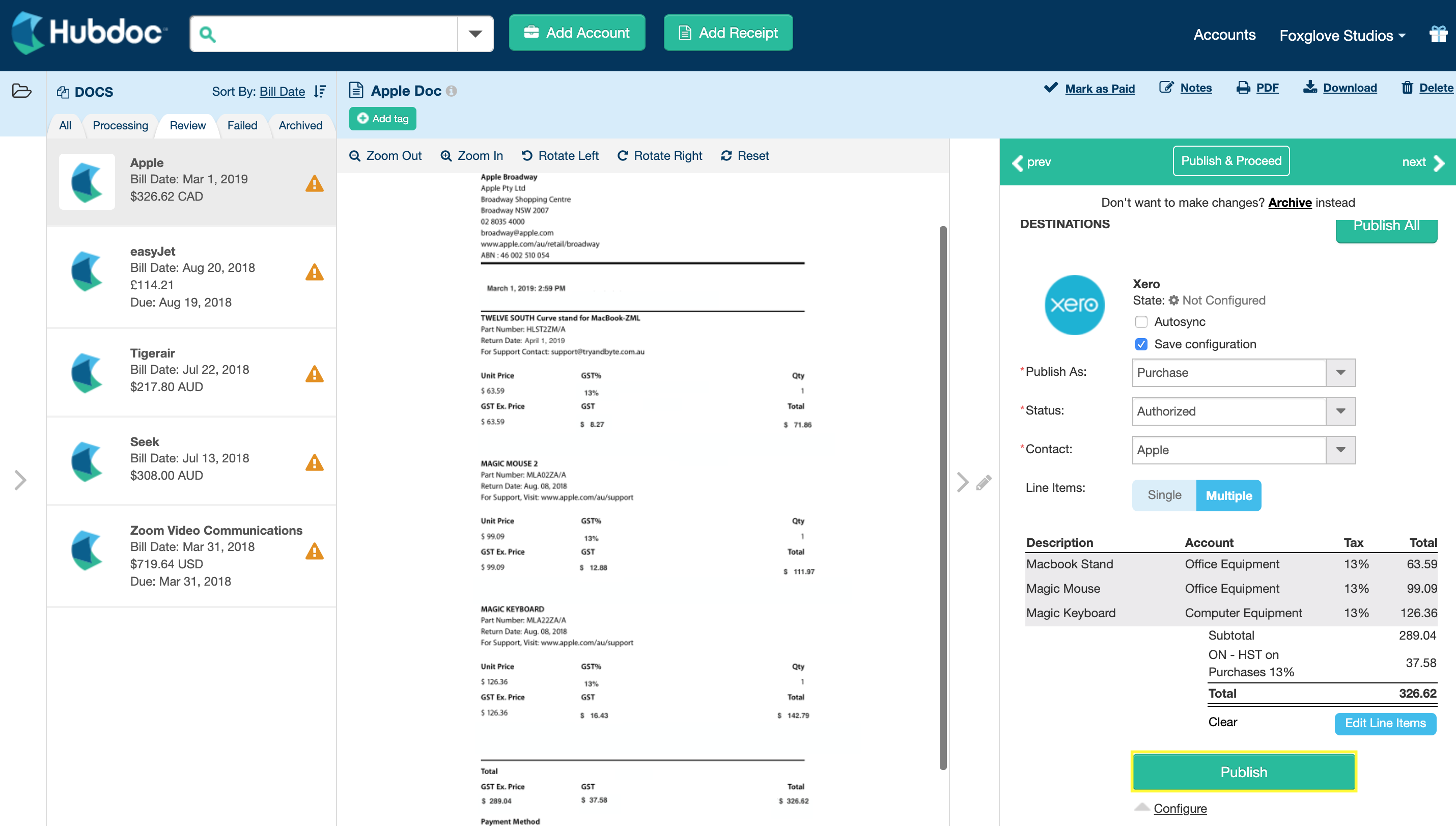The width and height of the screenshot is (1456, 826).
Task: Click Publish All
Action: (x=1386, y=229)
